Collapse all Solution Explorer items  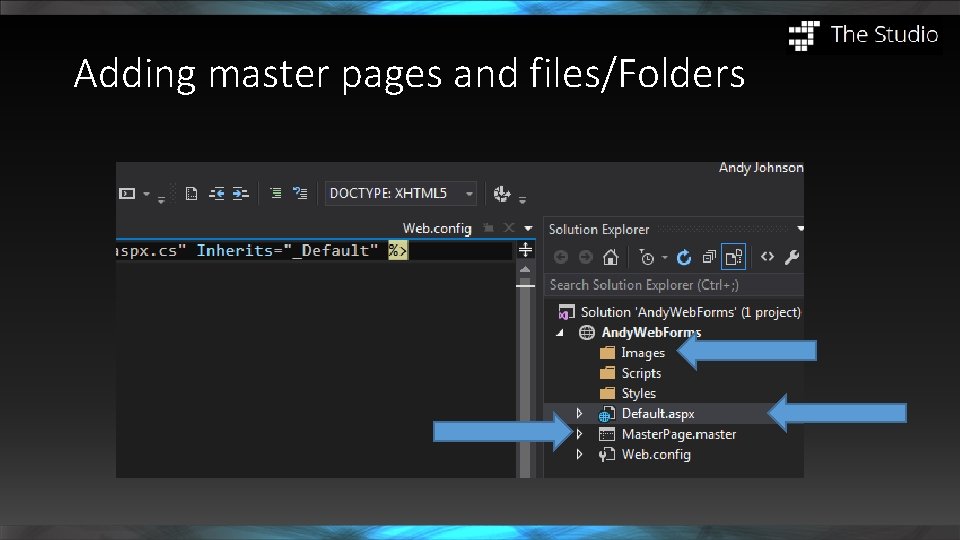pyautogui.click(x=709, y=257)
